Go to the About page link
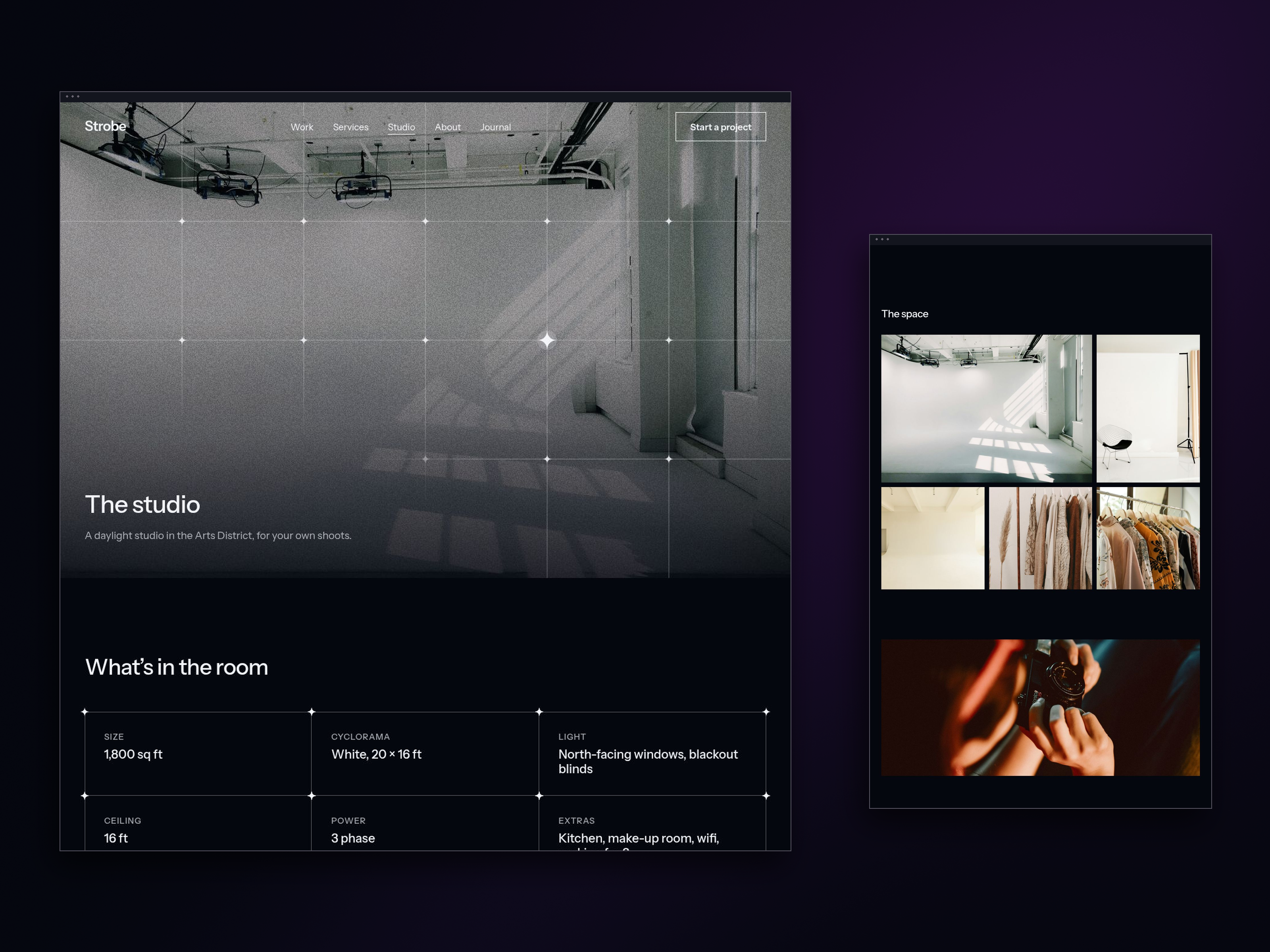Screen dimensions: 1270x952 click(x=448, y=127)
